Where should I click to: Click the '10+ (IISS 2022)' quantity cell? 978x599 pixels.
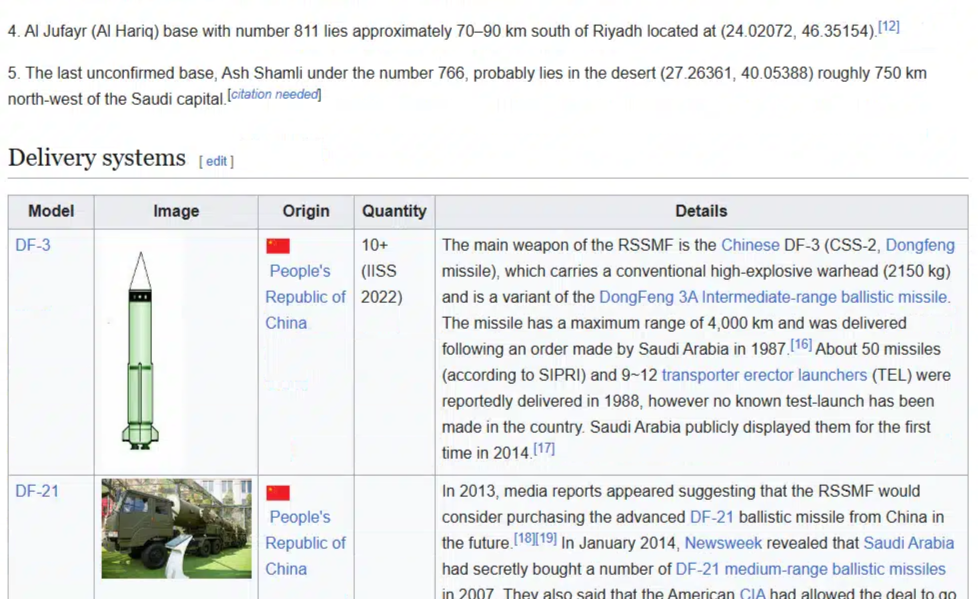(394, 352)
